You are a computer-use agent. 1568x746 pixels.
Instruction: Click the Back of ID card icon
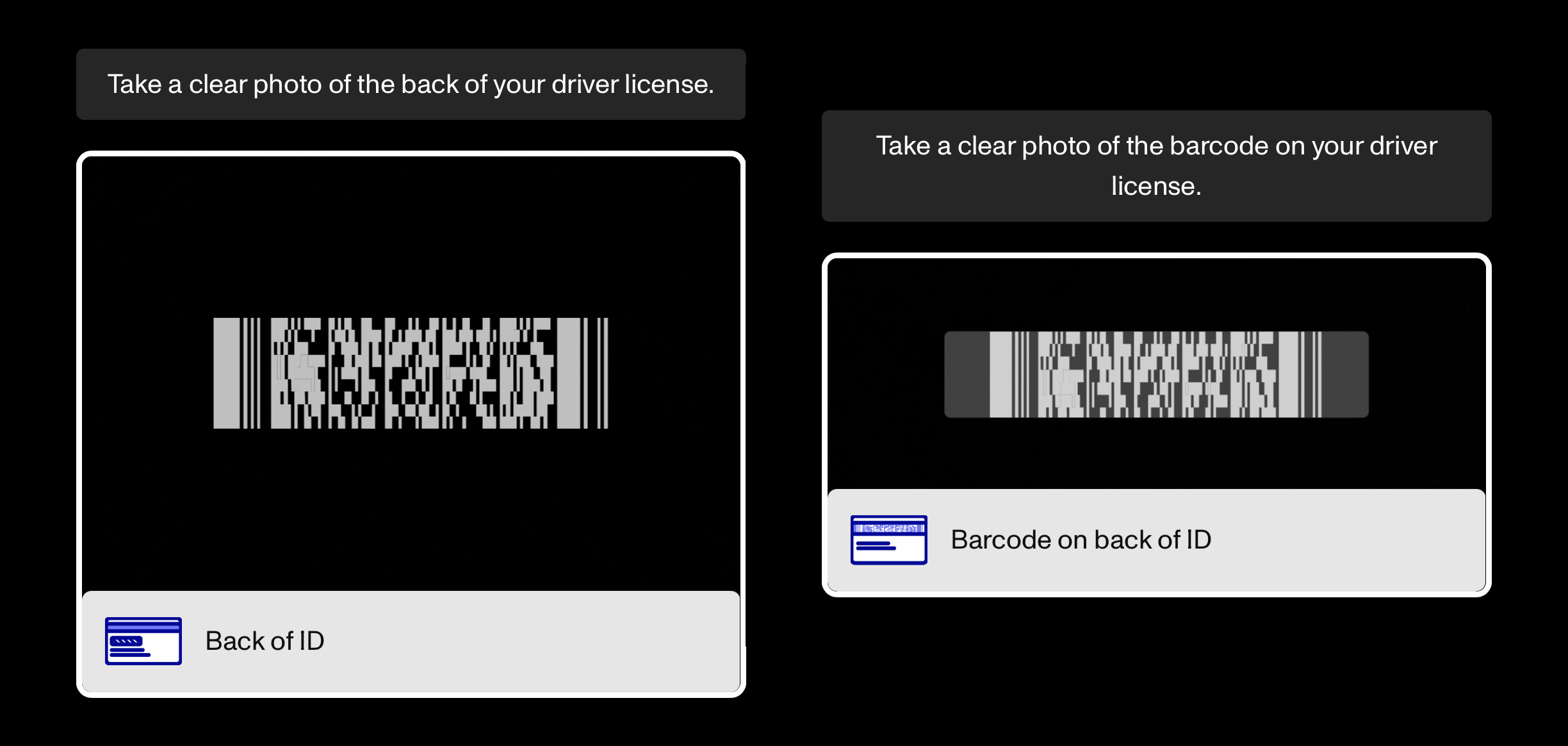tap(143, 641)
